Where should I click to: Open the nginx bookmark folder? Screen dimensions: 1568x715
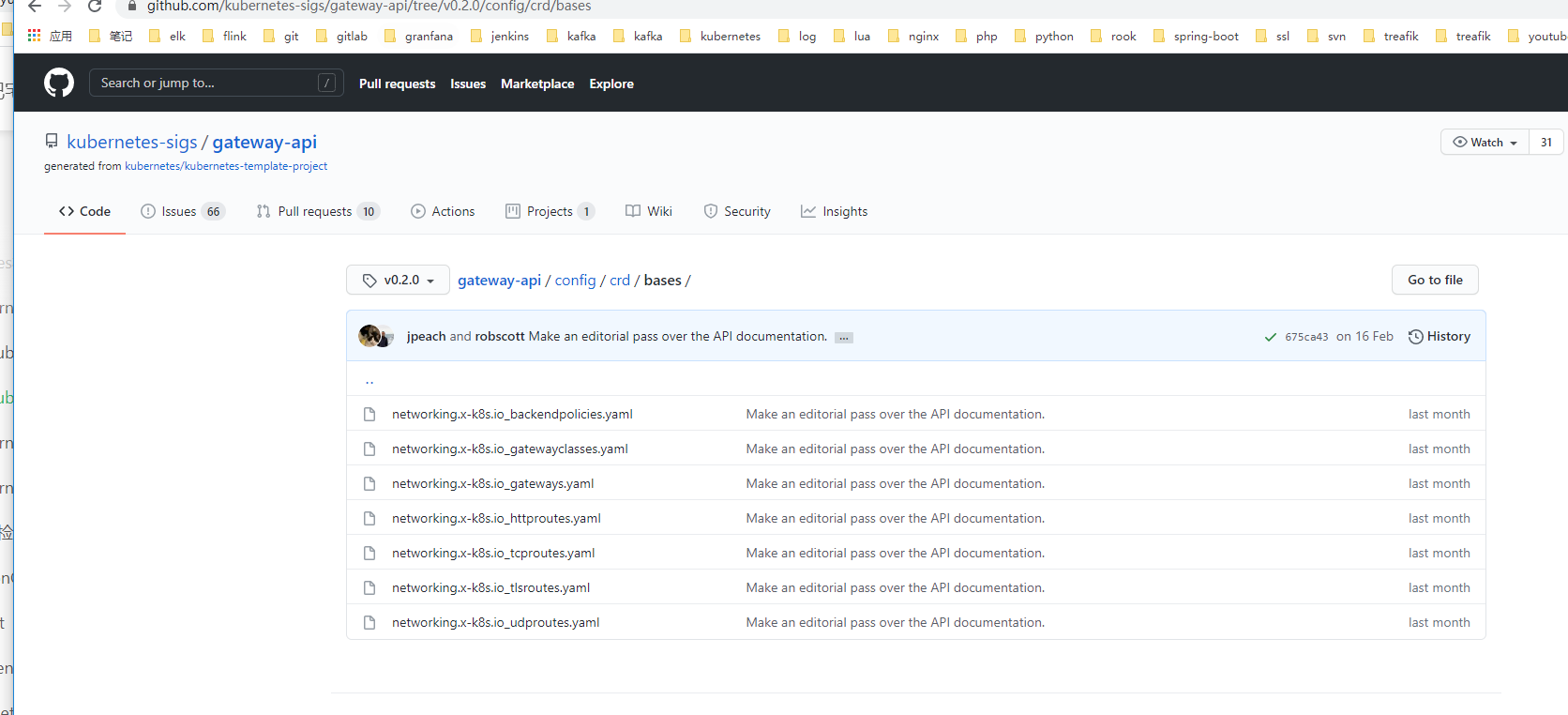pos(914,36)
